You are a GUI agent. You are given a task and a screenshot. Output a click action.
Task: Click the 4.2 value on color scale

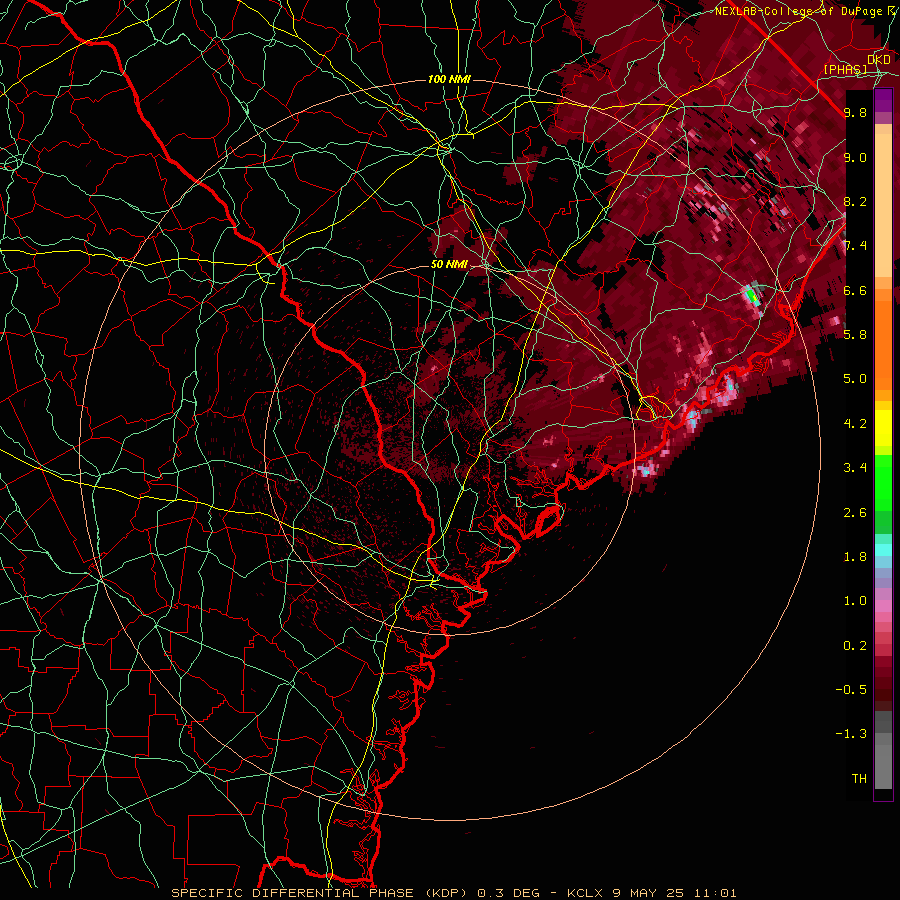click(855, 424)
